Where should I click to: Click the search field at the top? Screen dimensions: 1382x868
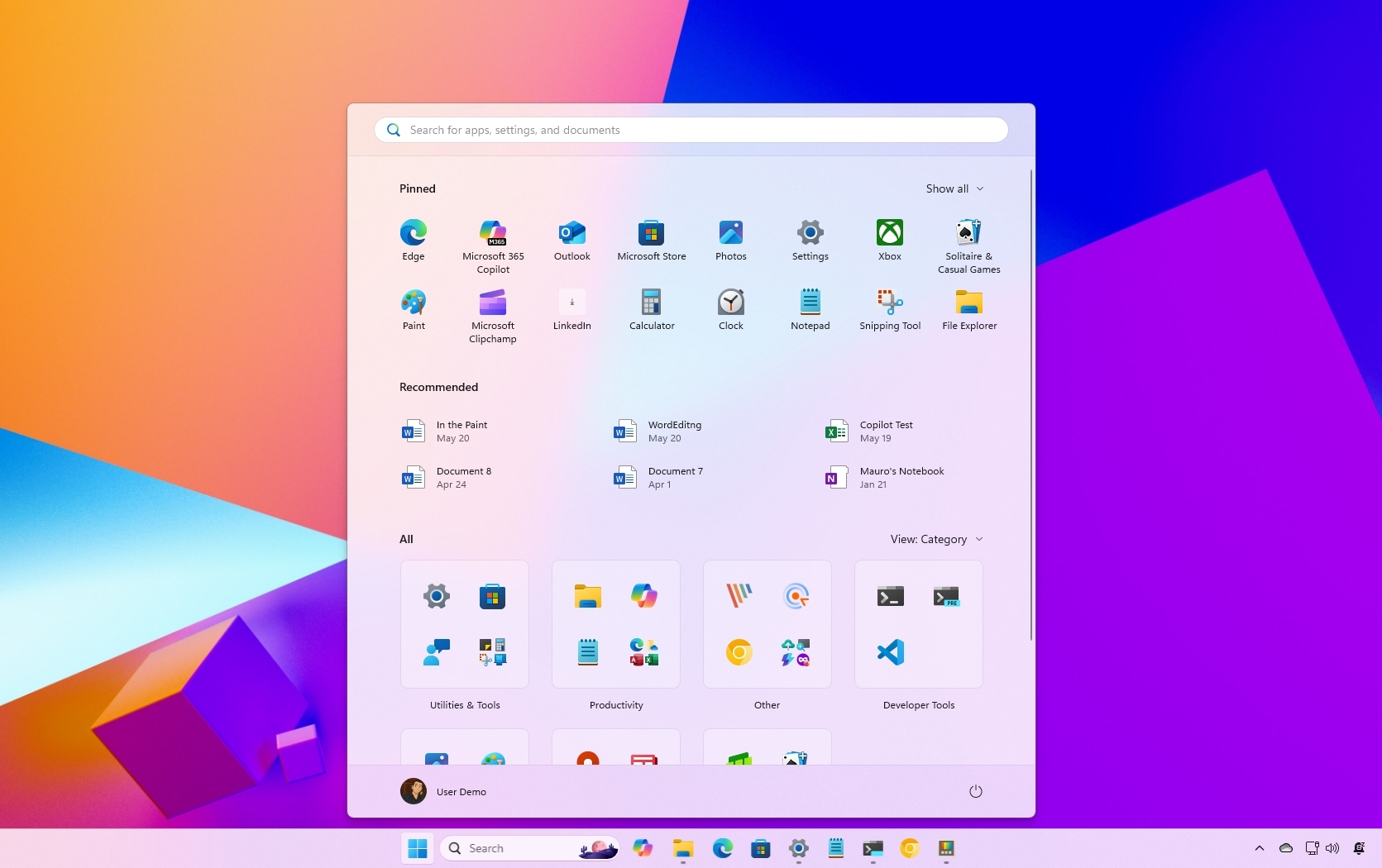pyautogui.click(x=691, y=130)
